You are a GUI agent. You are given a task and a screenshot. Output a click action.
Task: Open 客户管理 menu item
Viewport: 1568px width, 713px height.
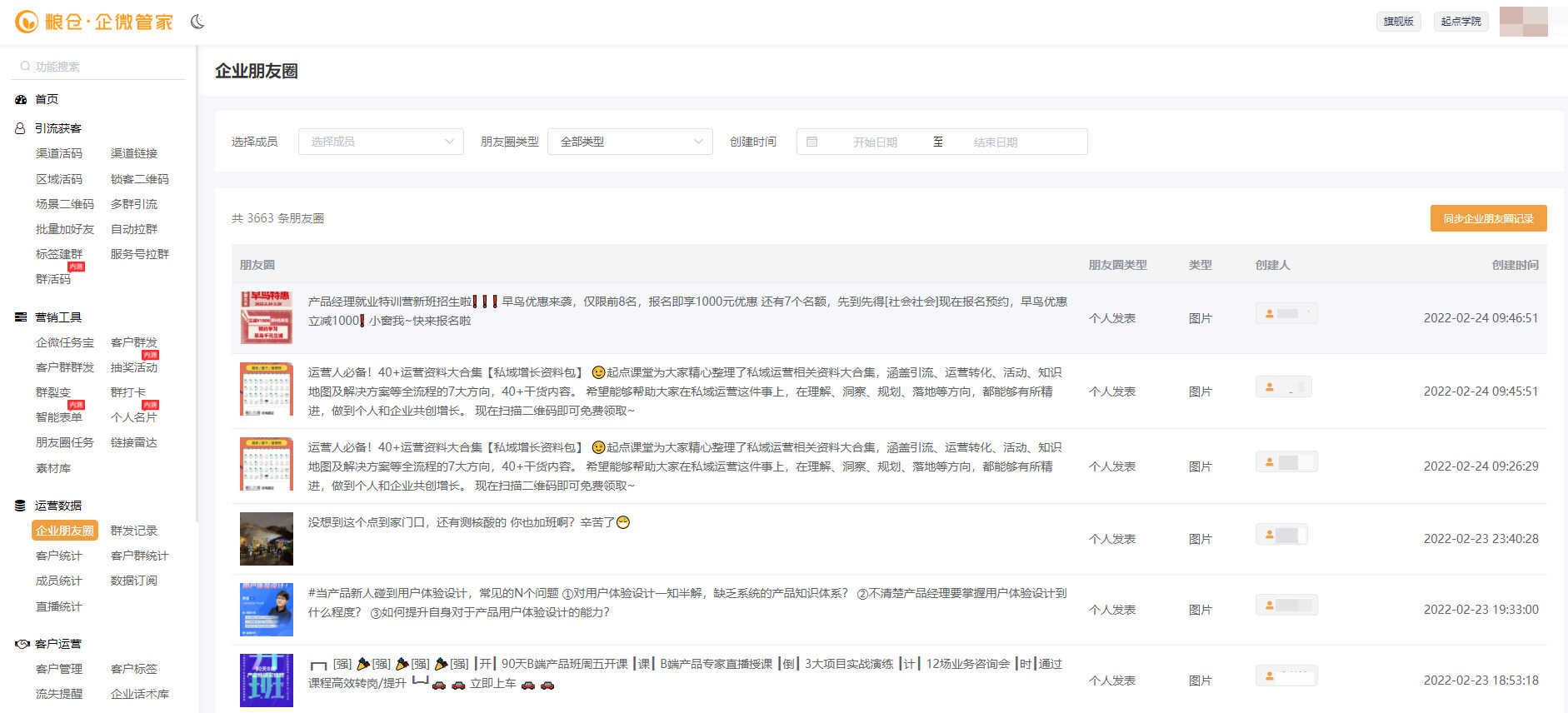coord(59,669)
